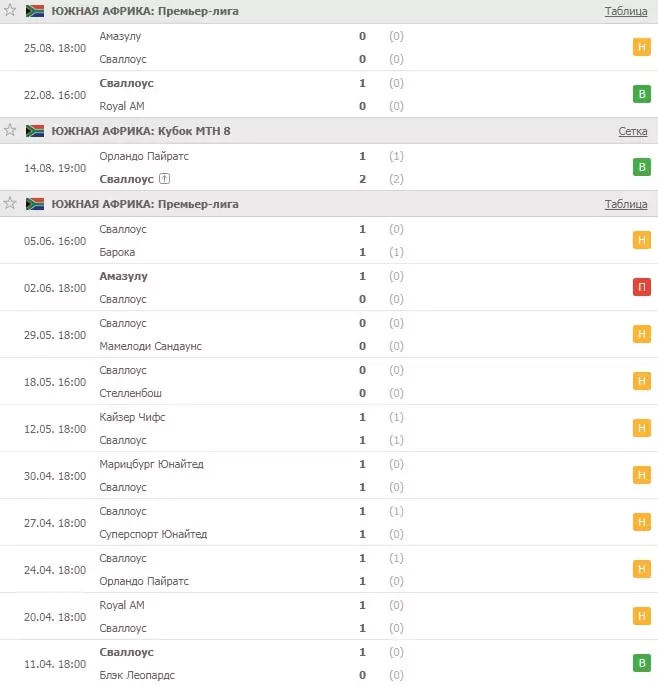Toggle star beside second Премьер-лига header
The width and height of the screenshot is (658, 686).
(x=10, y=203)
